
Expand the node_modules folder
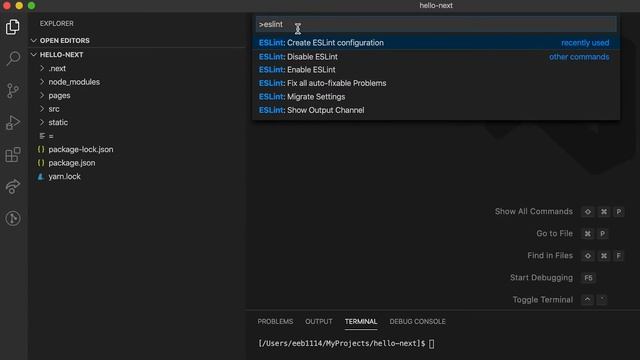[42, 82]
